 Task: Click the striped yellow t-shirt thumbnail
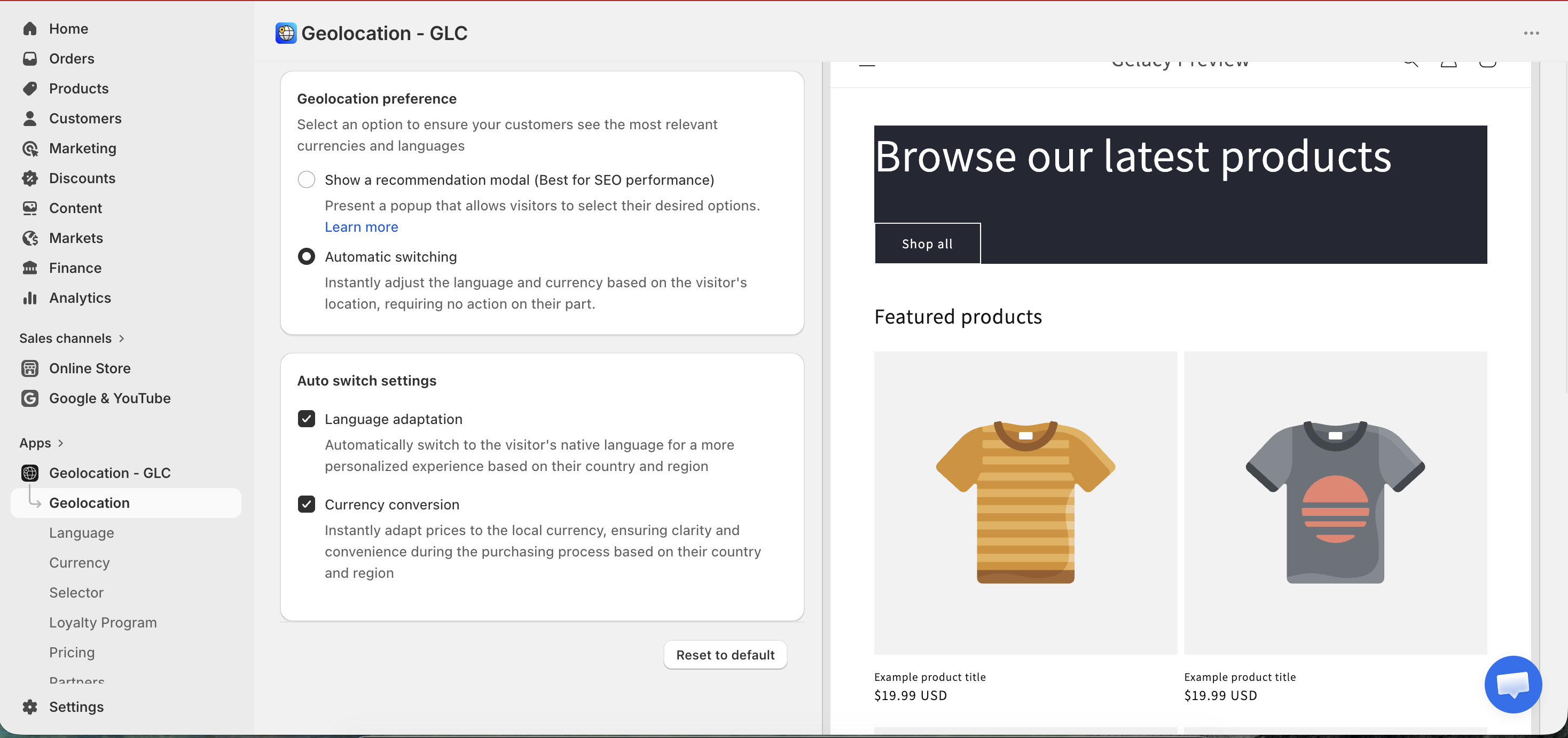tap(1025, 503)
